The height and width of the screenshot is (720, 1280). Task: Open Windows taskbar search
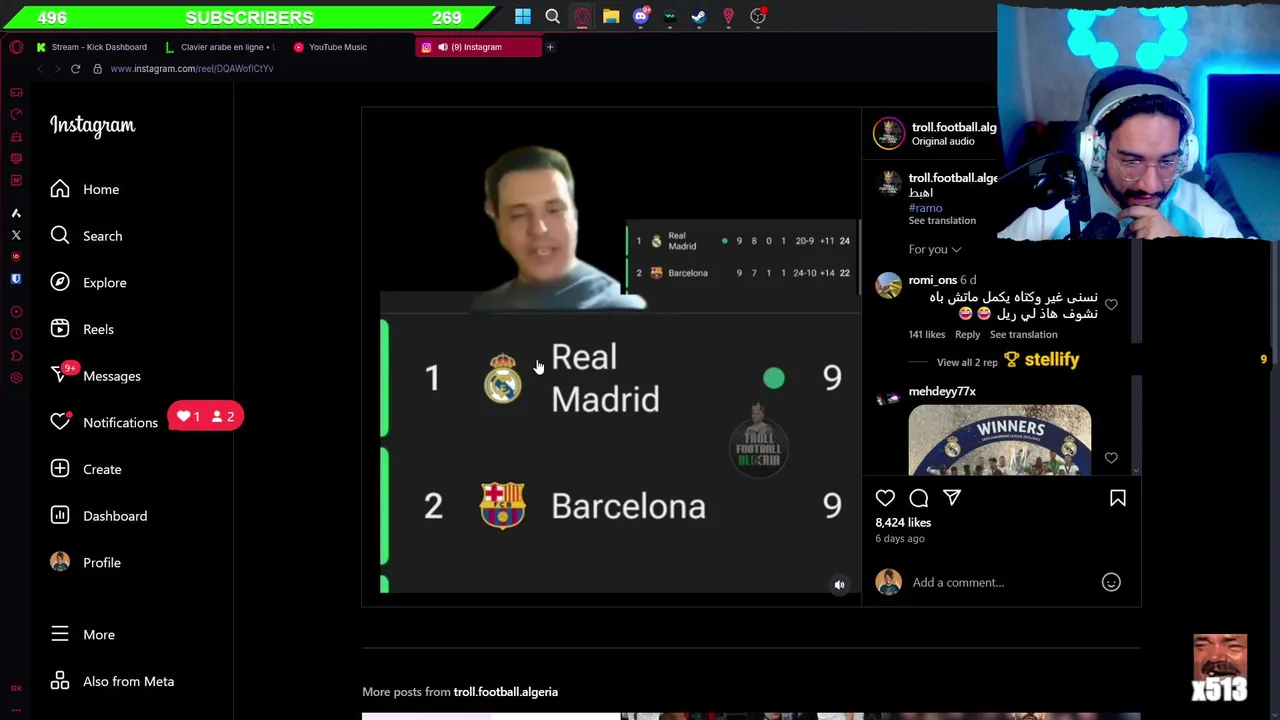tap(552, 16)
